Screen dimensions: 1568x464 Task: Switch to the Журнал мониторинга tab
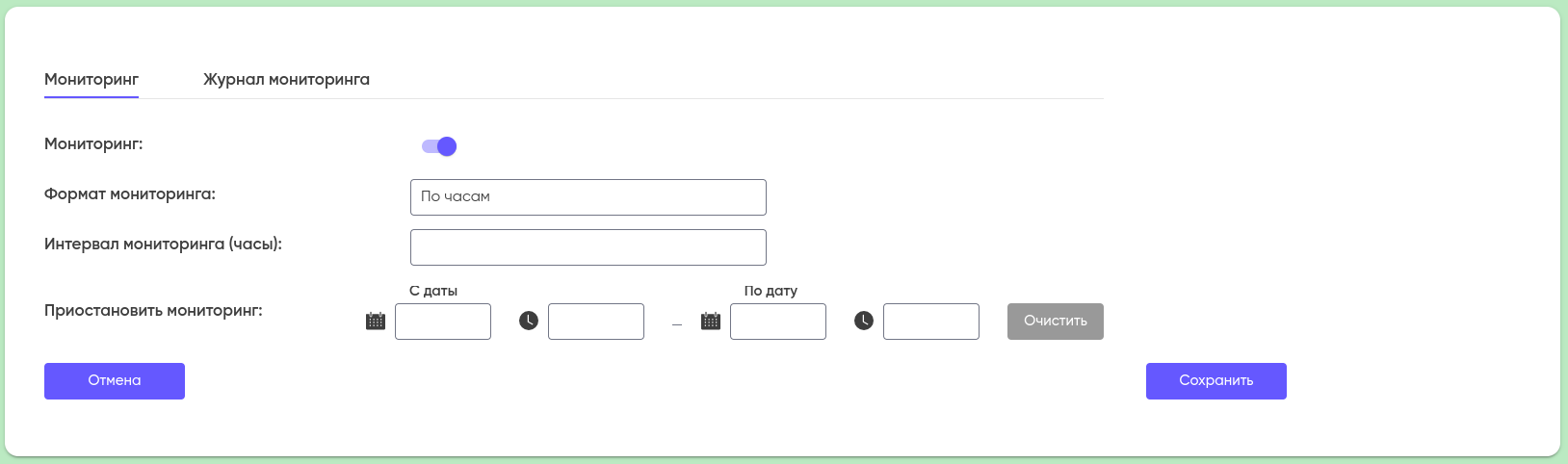pos(286,79)
